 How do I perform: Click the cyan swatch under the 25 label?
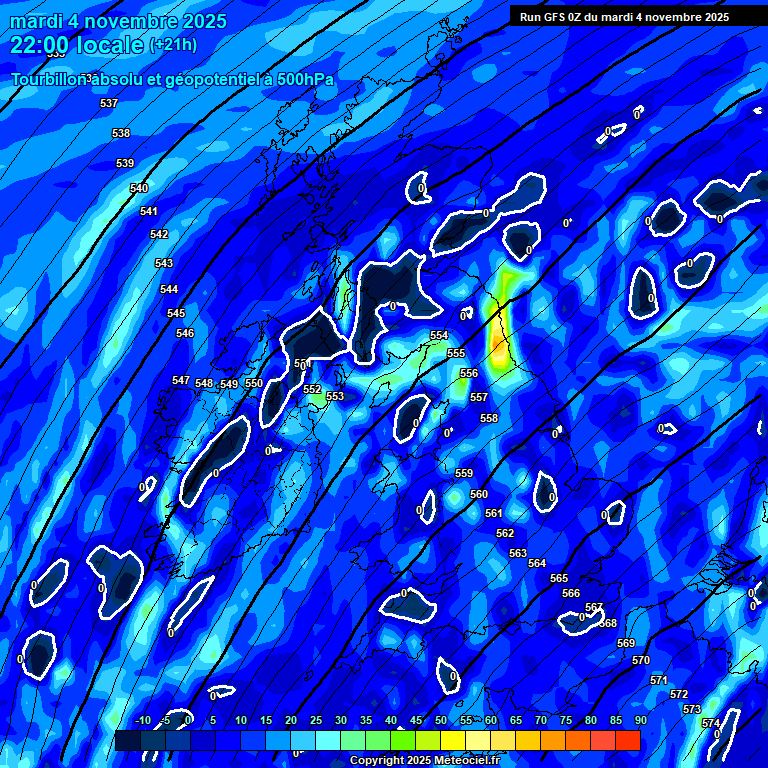click(328, 741)
